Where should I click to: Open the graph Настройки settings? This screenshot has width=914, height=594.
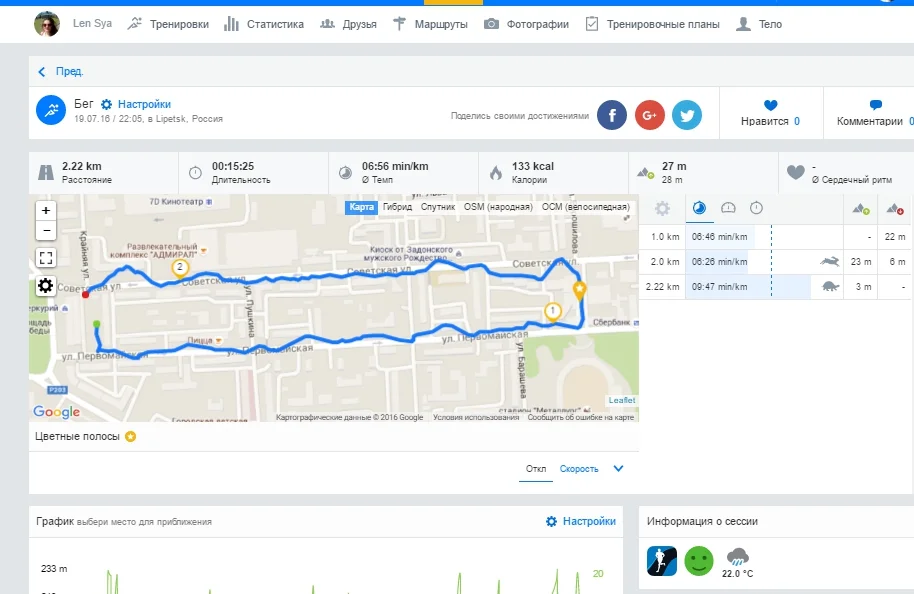pos(580,521)
